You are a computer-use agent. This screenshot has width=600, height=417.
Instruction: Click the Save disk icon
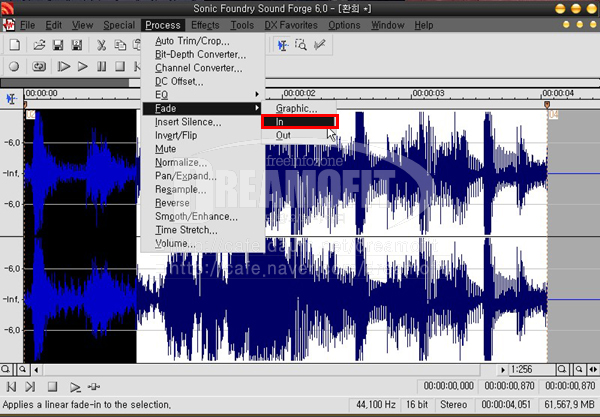[58, 45]
